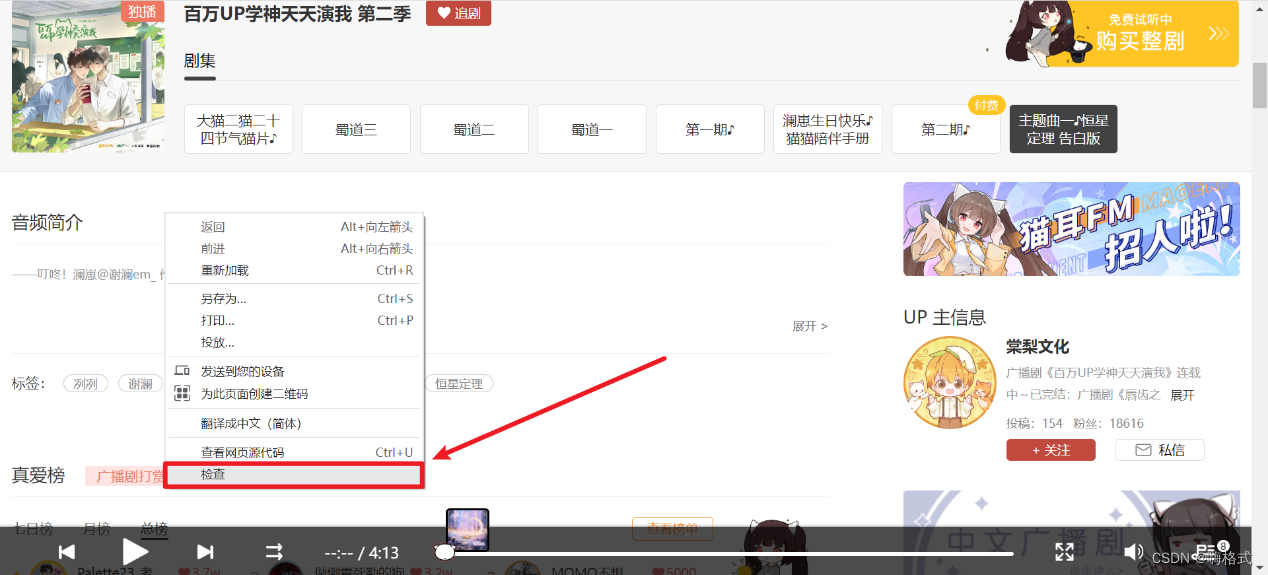This screenshot has width=1268, height=575.
Task: Click the 冽冽 tag
Action: 86,383
